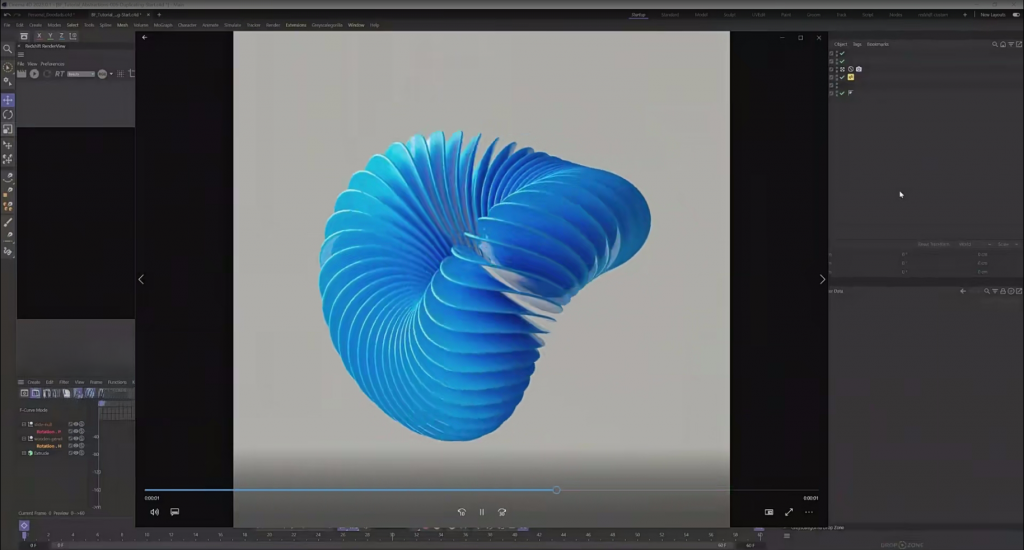Expand the arrow next to RenderView snapshot button
Viewport: 1024px width, 550px height.
pos(111,74)
